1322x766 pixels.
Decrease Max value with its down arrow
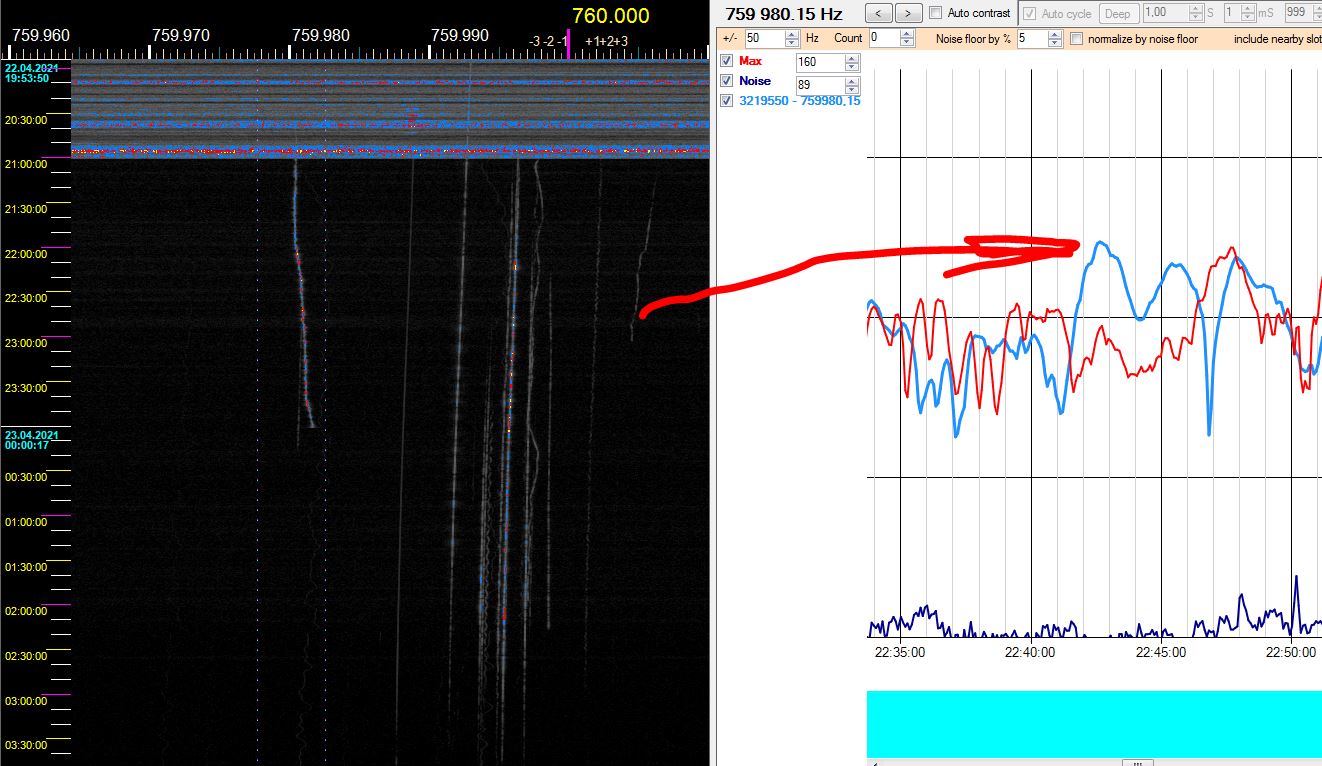852,67
